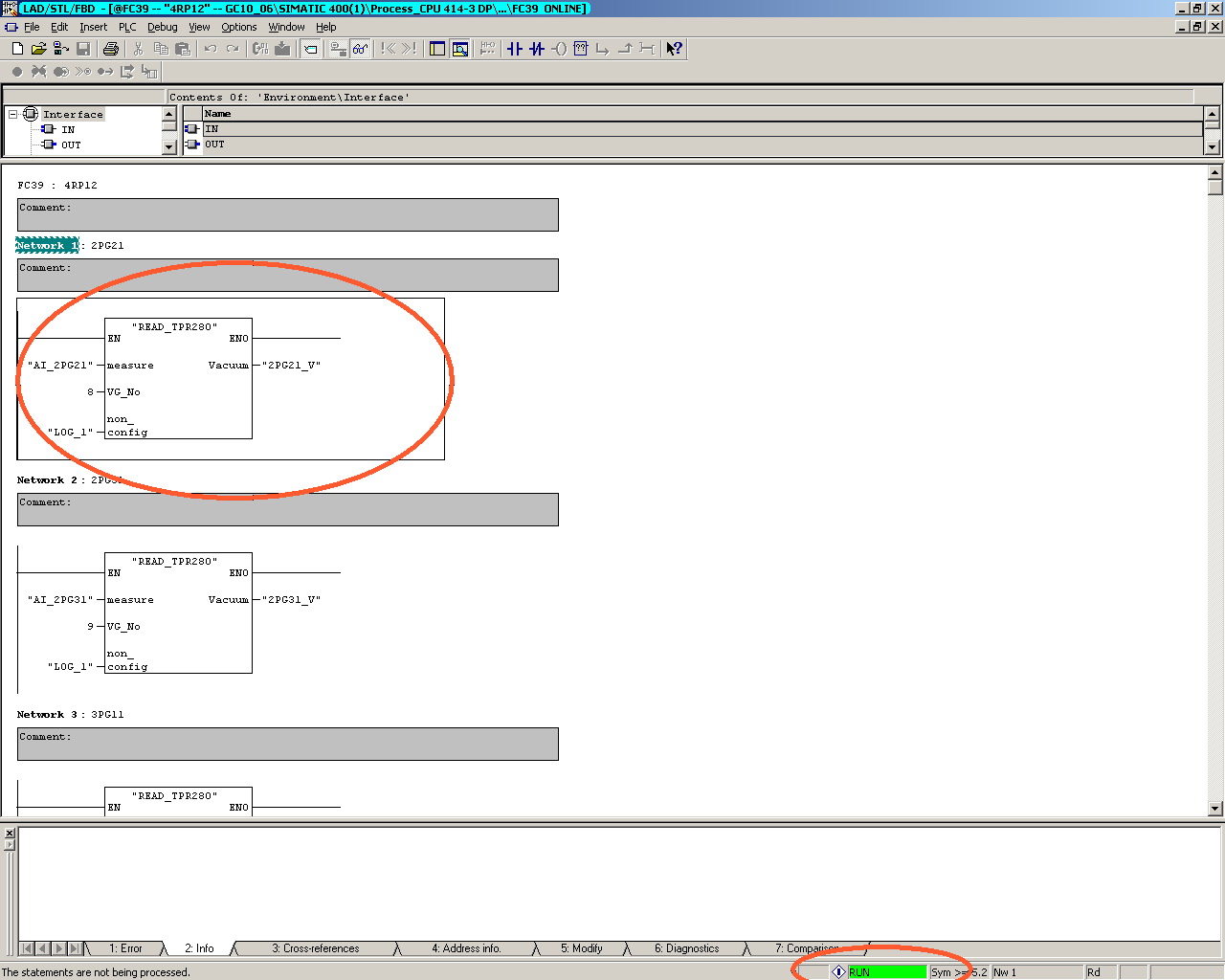Insert a normally closed contact
This screenshot has height=980, width=1225.
click(x=537, y=49)
